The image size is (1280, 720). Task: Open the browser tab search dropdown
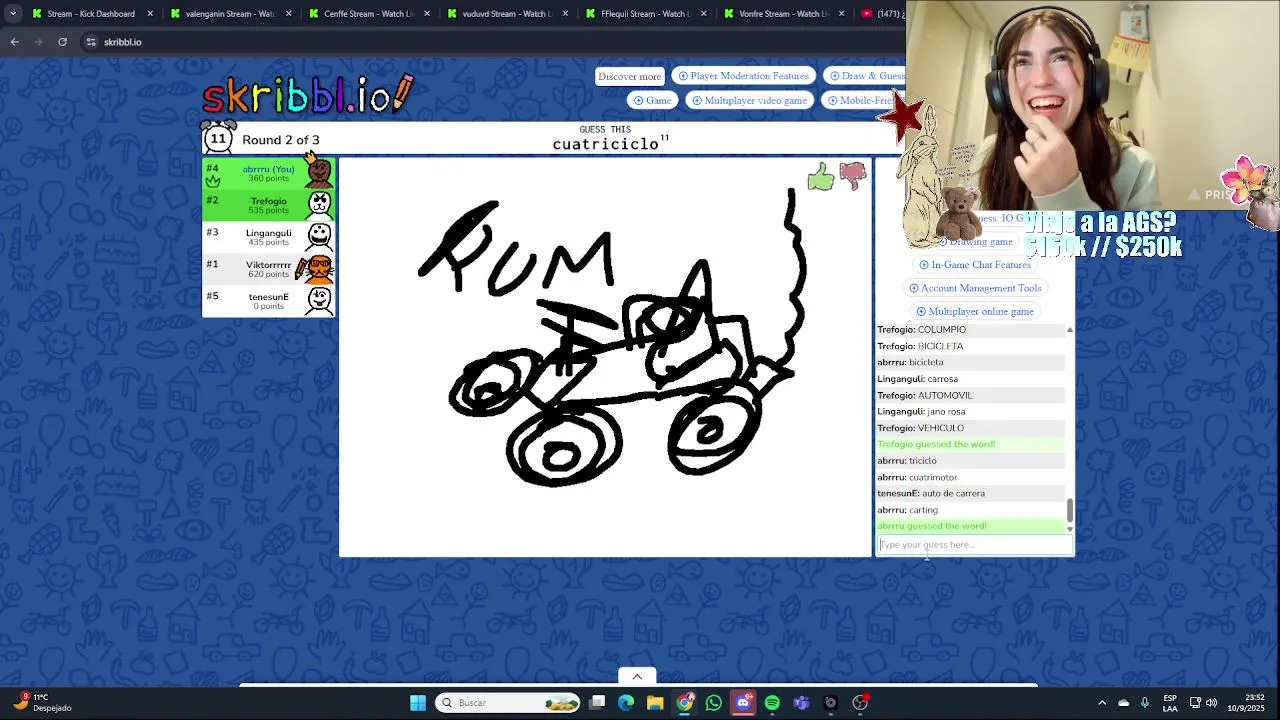point(12,14)
